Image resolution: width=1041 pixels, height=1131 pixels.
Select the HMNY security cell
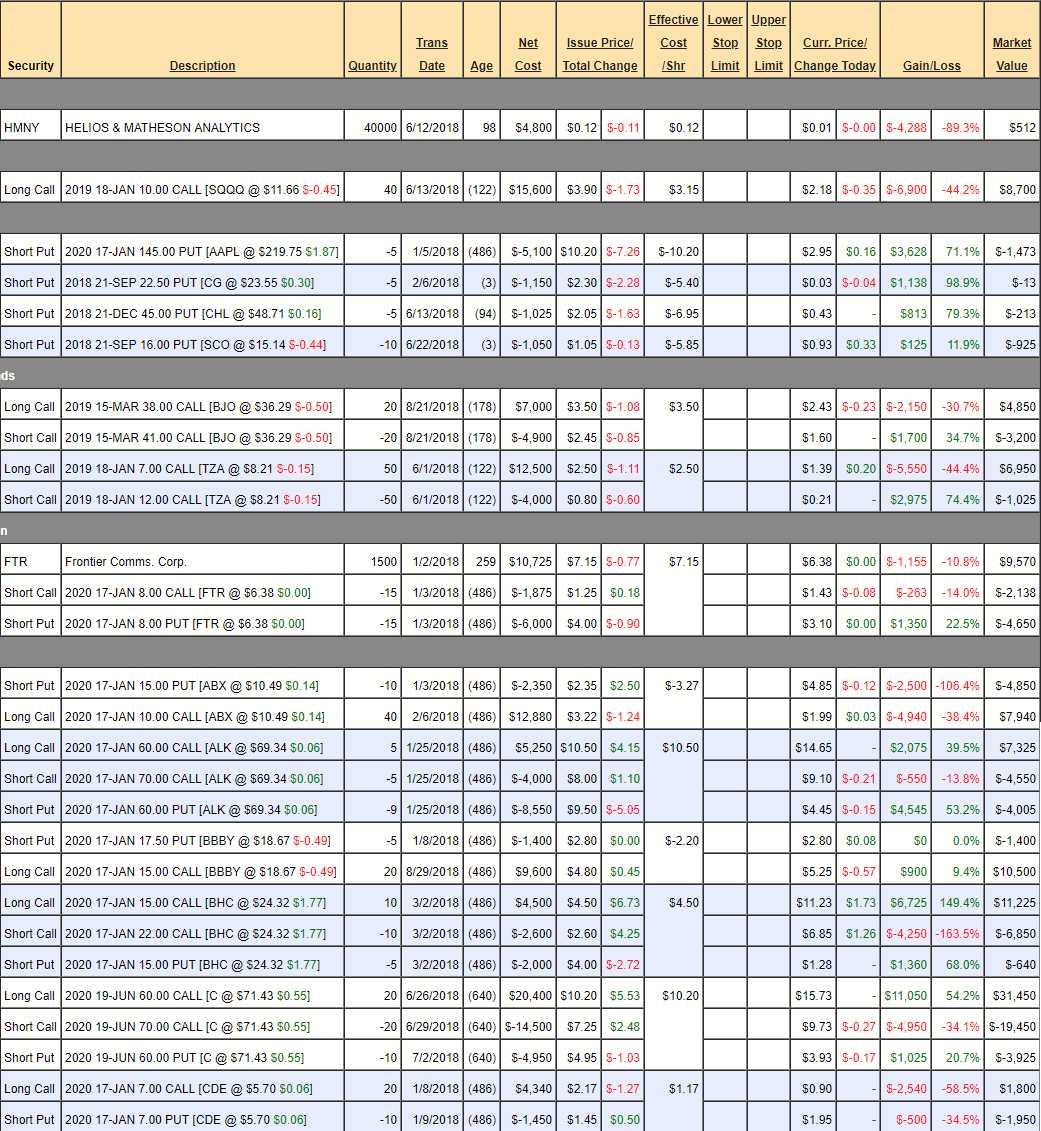click(x=31, y=127)
